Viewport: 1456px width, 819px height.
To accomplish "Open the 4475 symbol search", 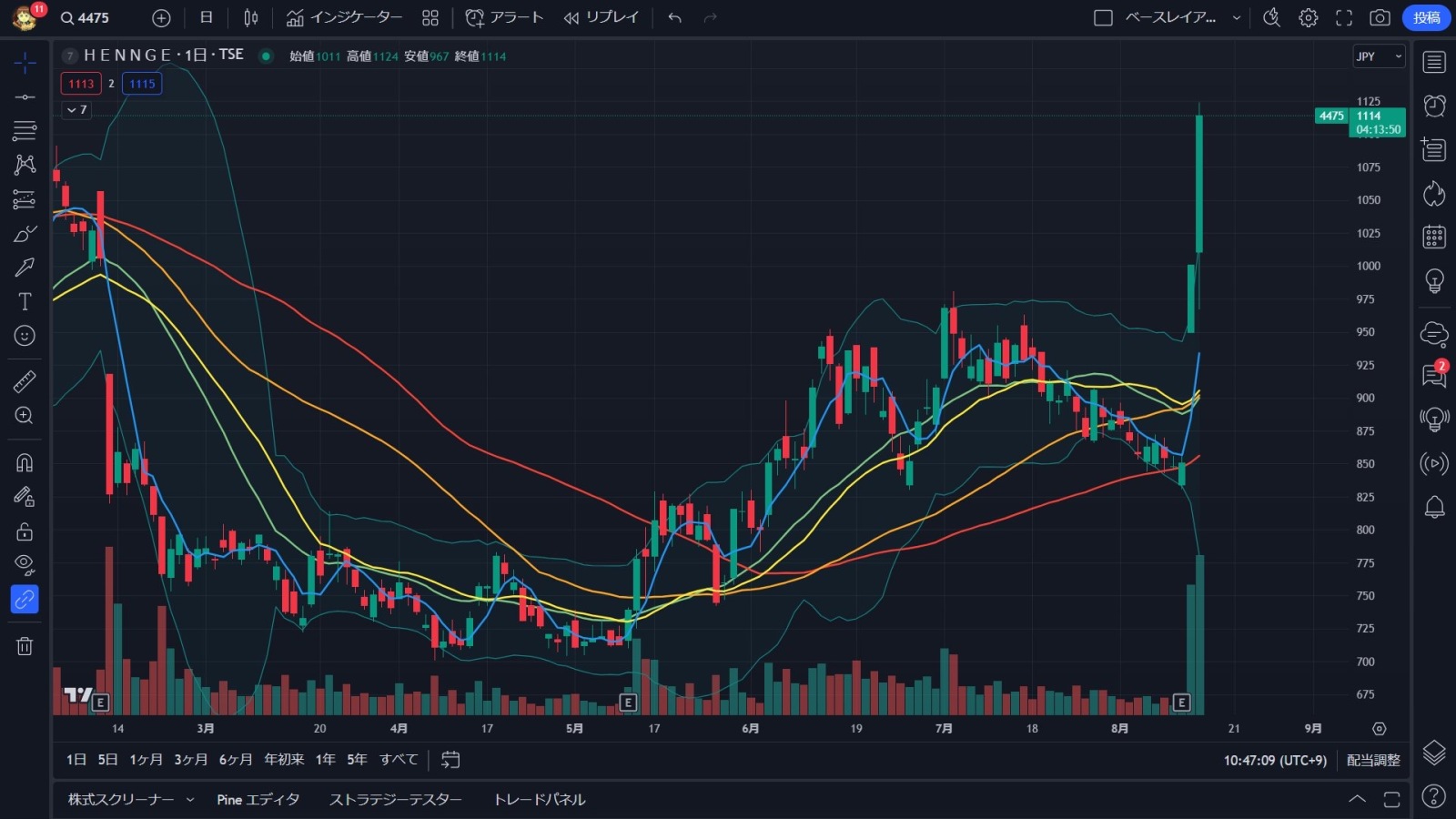I will (x=85, y=17).
